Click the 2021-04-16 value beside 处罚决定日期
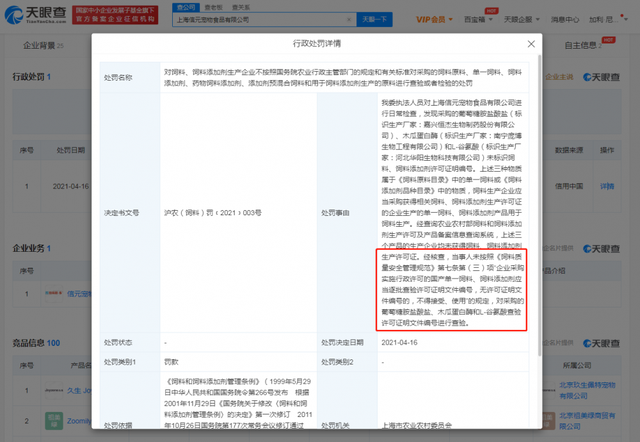This screenshot has width=640, height=442. (x=400, y=342)
